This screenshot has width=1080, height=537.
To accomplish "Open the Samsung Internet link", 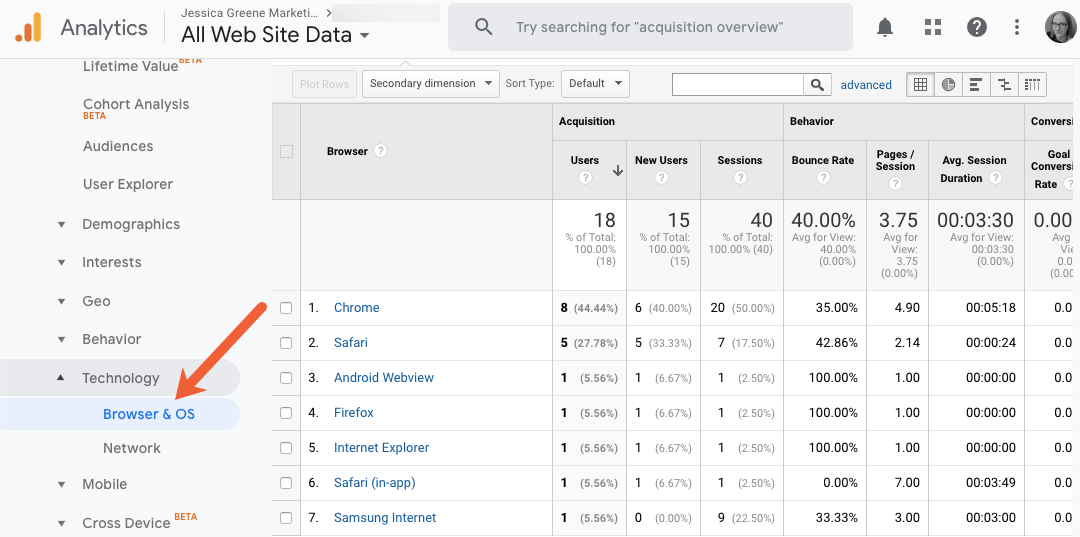I will (385, 518).
